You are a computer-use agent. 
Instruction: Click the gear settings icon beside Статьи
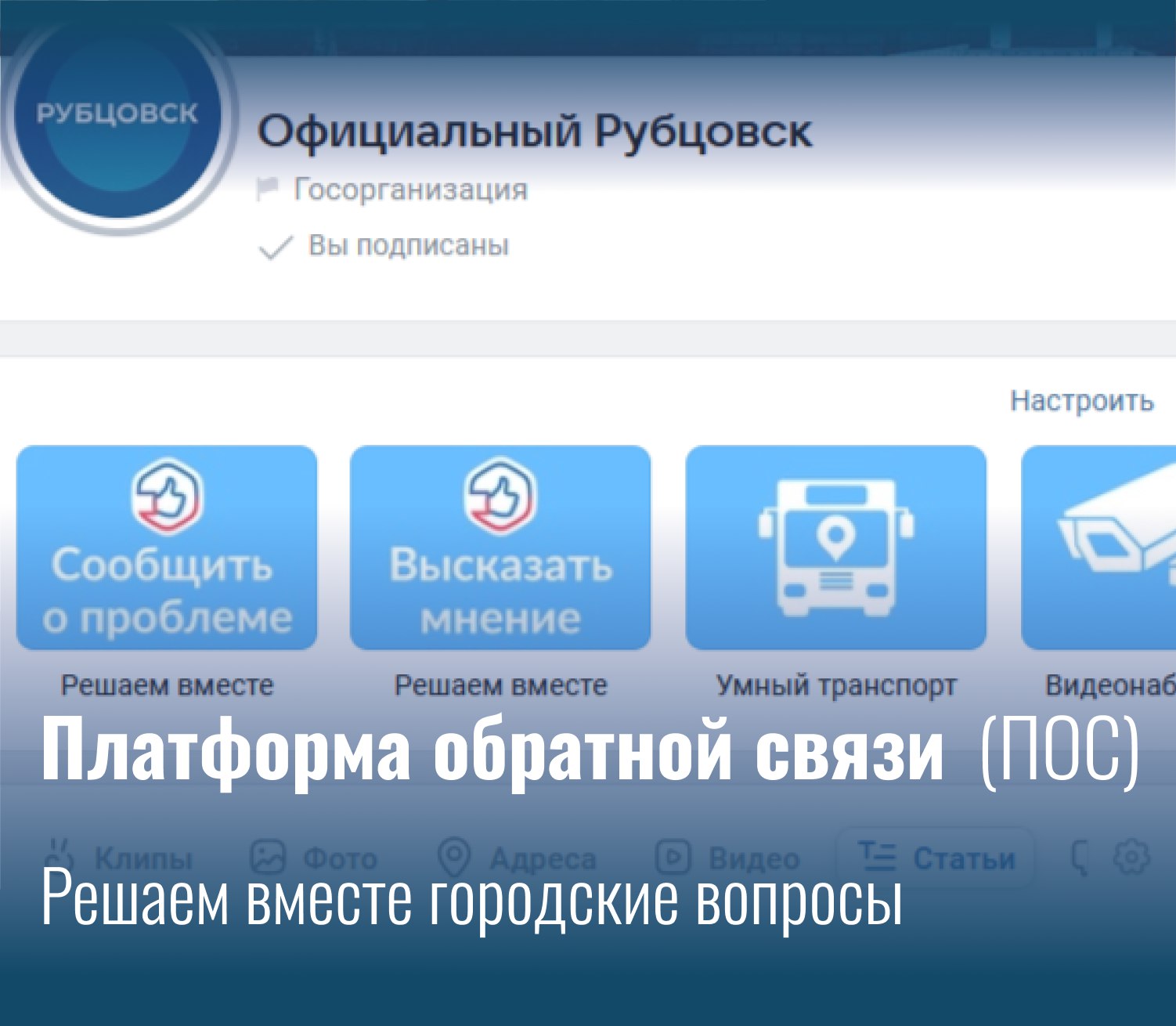point(1131,858)
